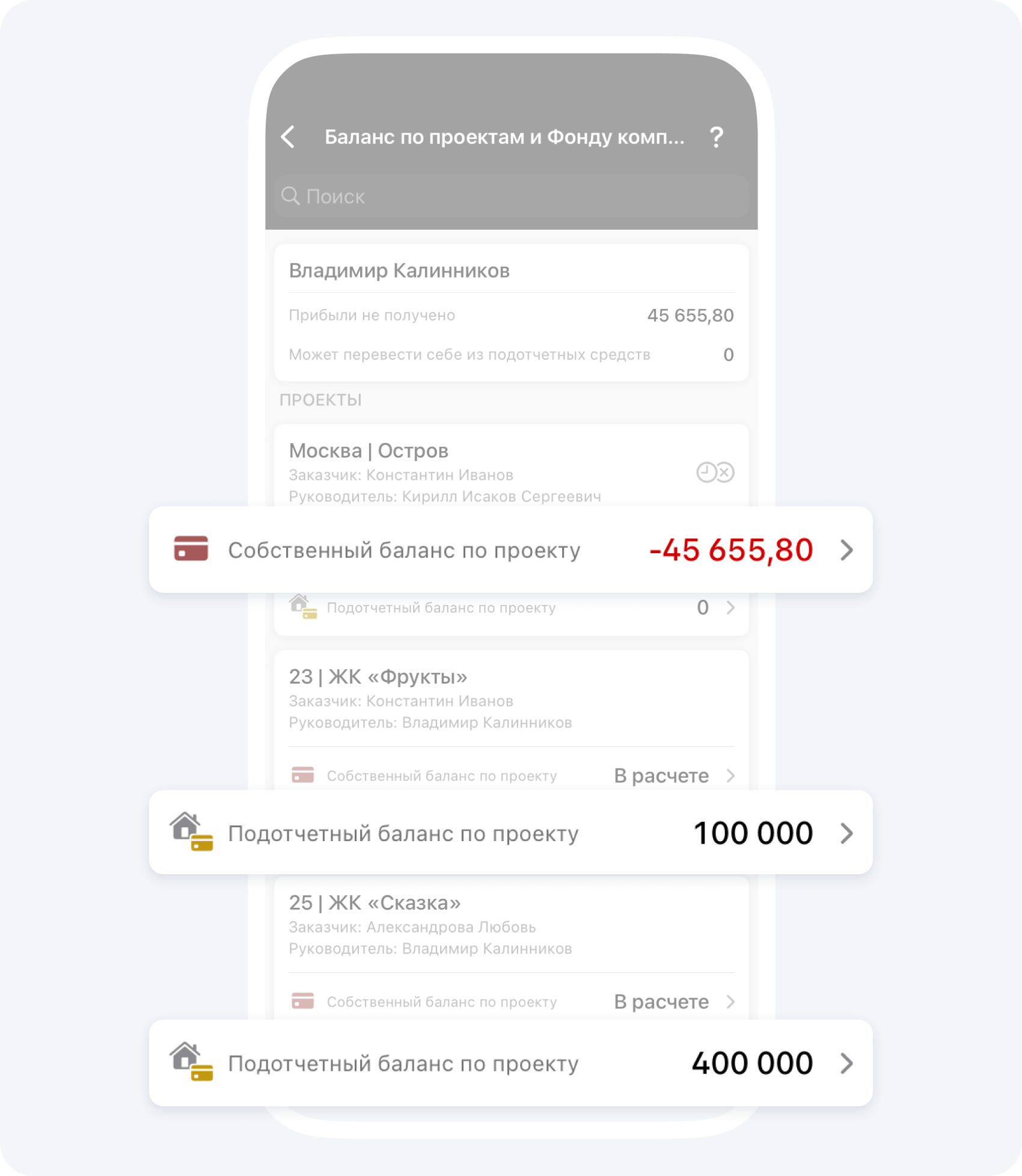Expand the 100 000 accountable balance chevron
Image resolution: width=1022 pixels, height=1176 pixels.
click(x=846, y=833)
